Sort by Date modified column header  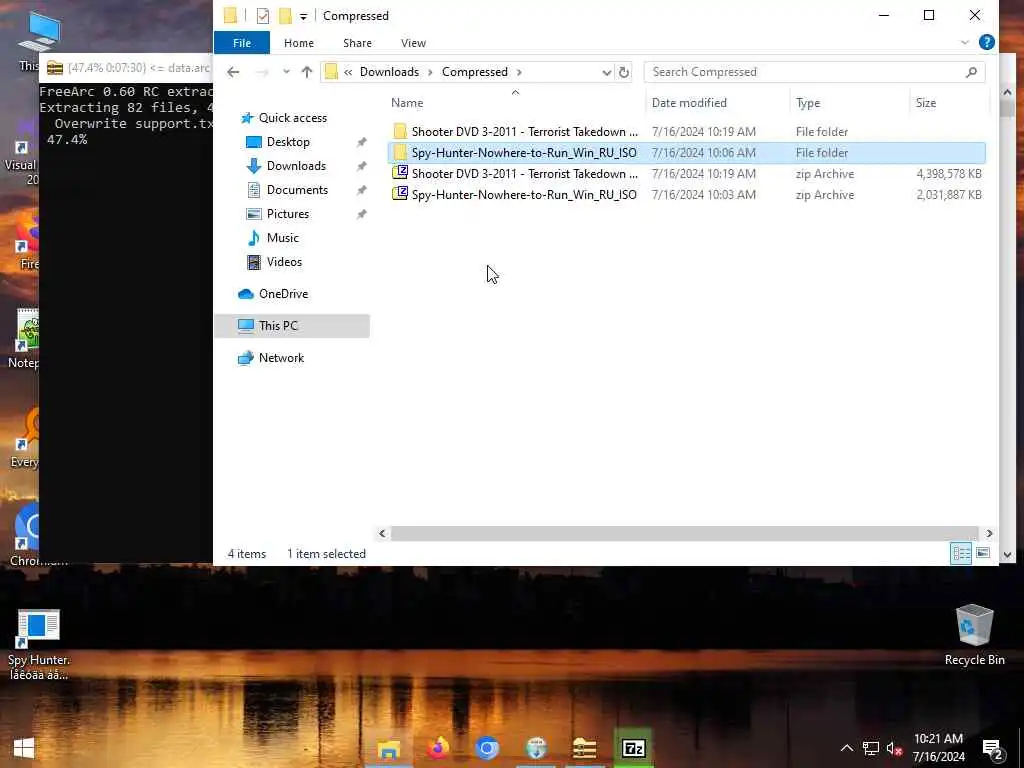689,103
